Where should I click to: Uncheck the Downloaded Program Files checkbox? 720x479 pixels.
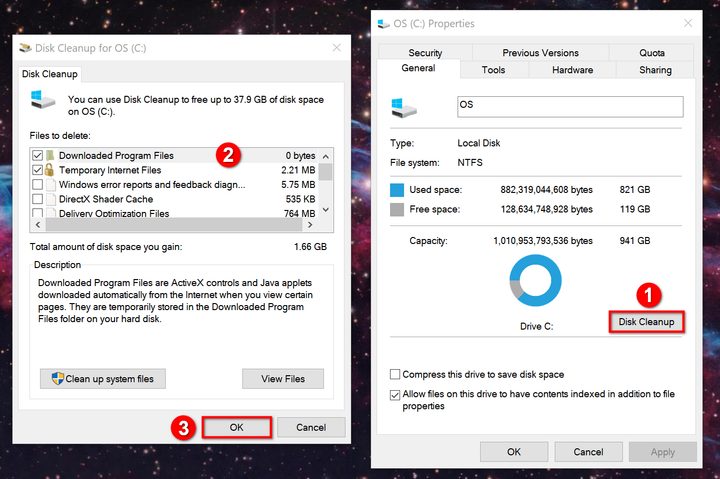pyautogui.click(x=38, y=156)
